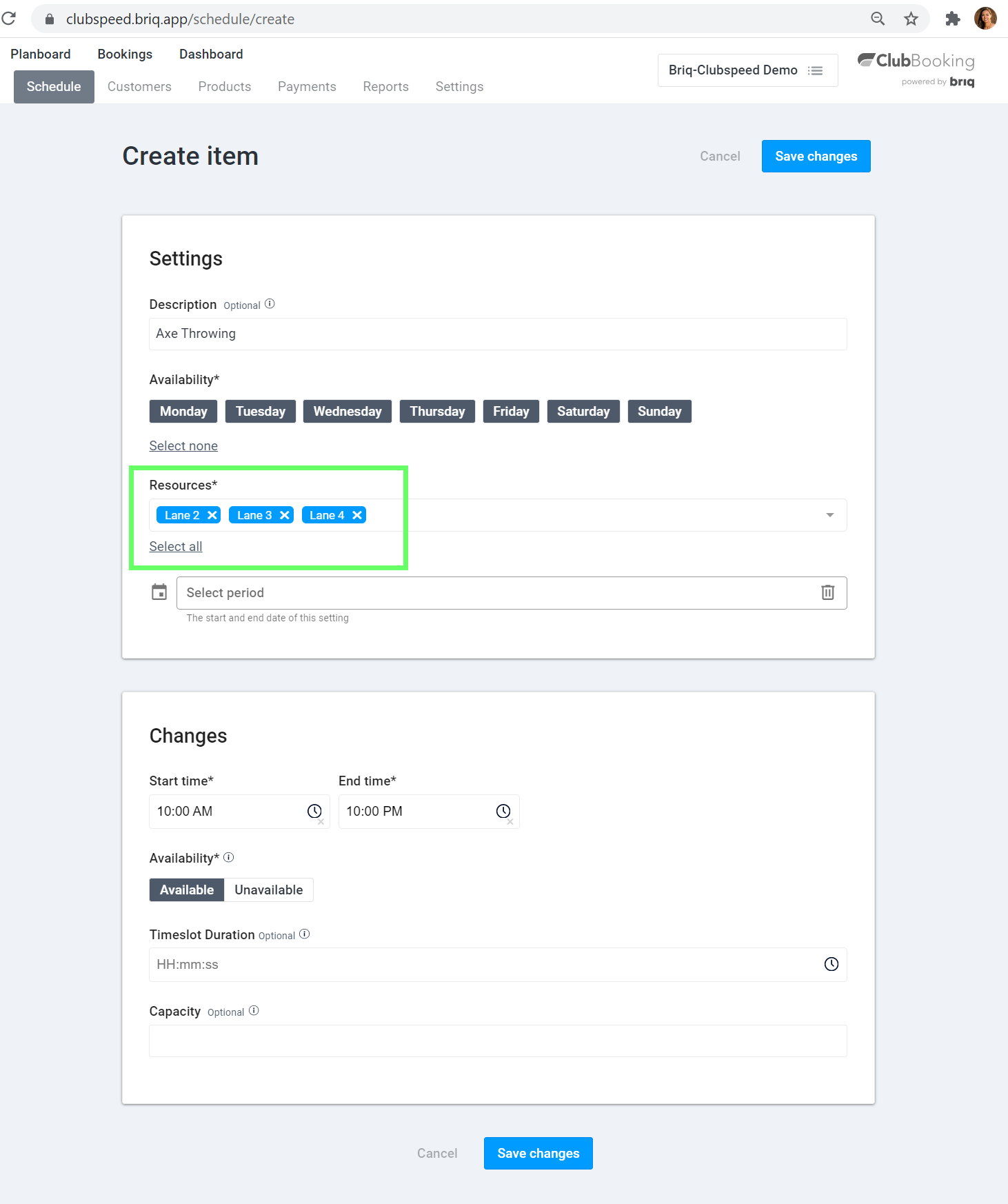Open the calendar icon beside Select period
Screen dimensions: 1008x1204
[159, 592]
